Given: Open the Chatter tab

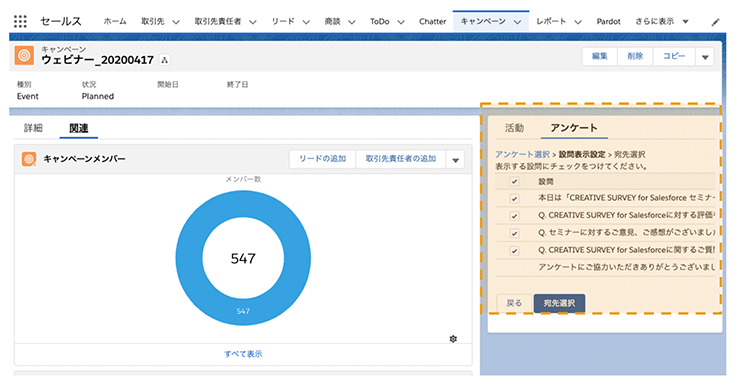Looking at the screenshot, I should (432, 21).
